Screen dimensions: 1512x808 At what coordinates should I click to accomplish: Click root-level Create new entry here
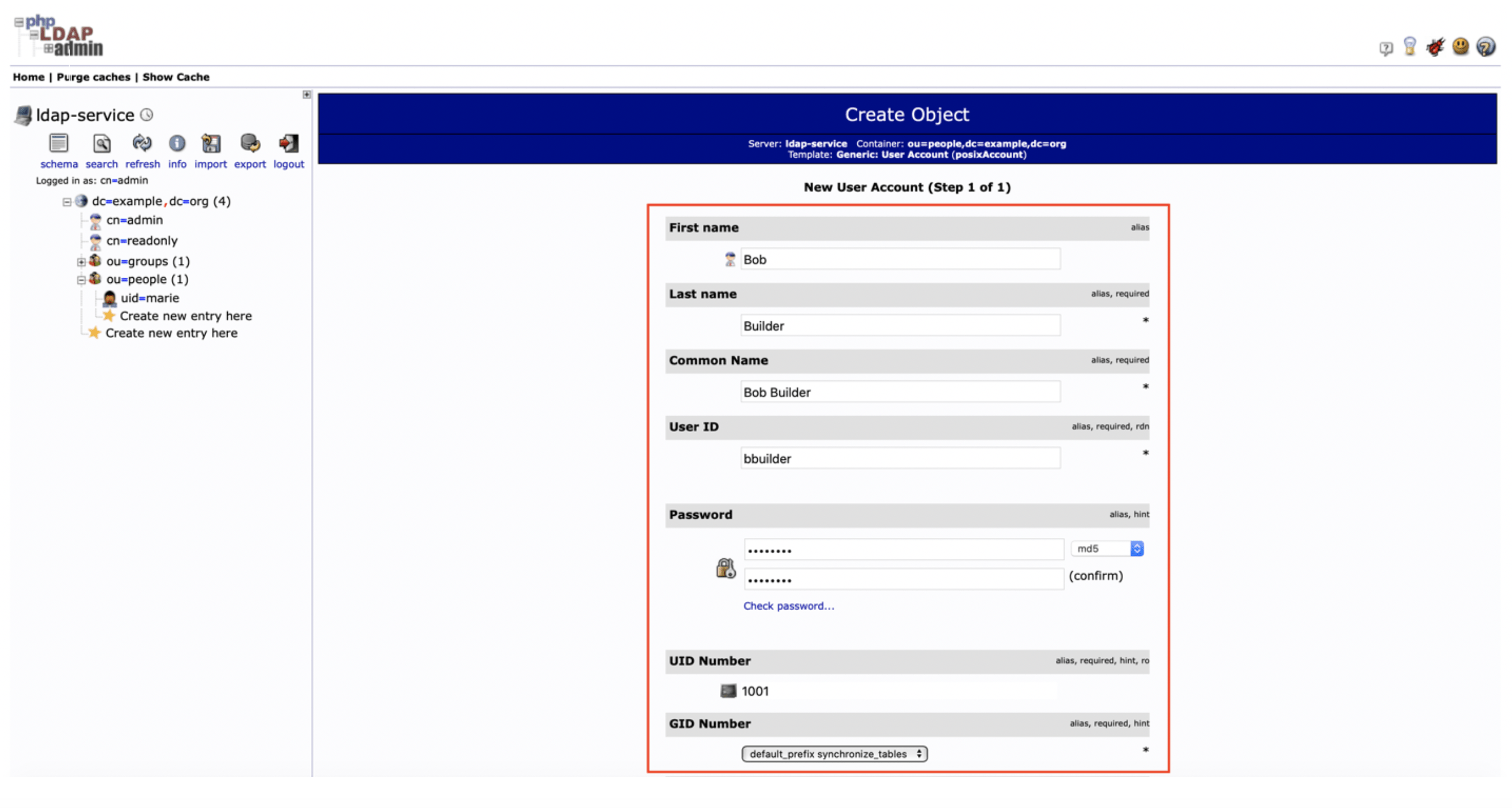coord(171,333)
